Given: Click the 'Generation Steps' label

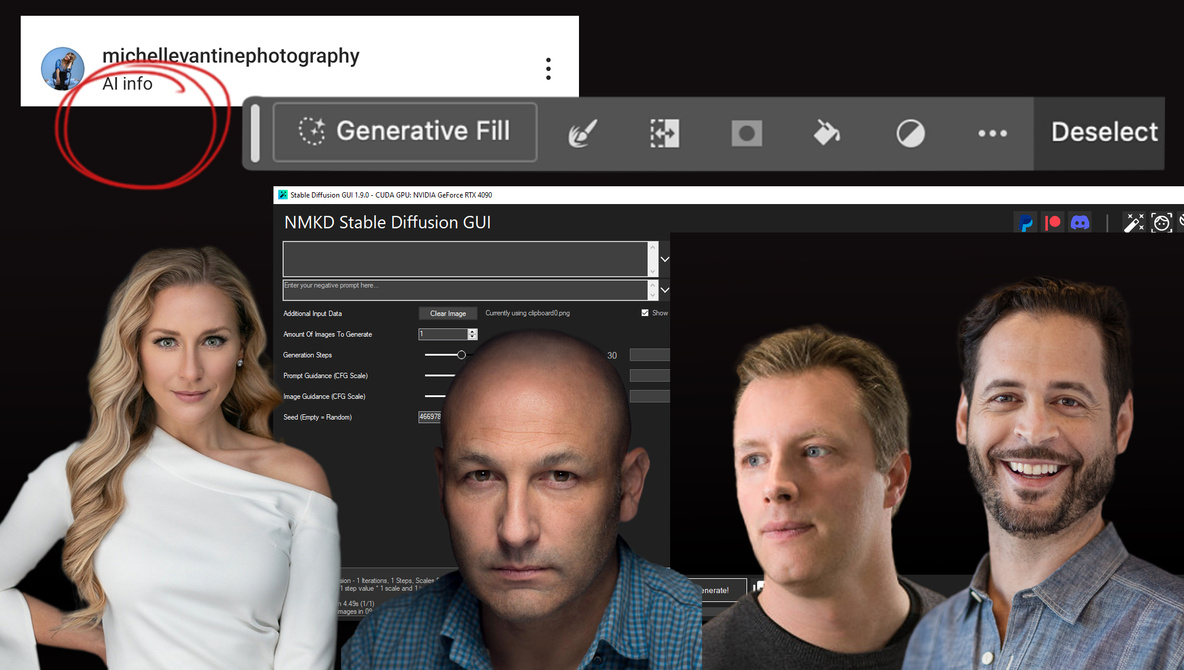Looking at the screenshot, I should [307, 355].
